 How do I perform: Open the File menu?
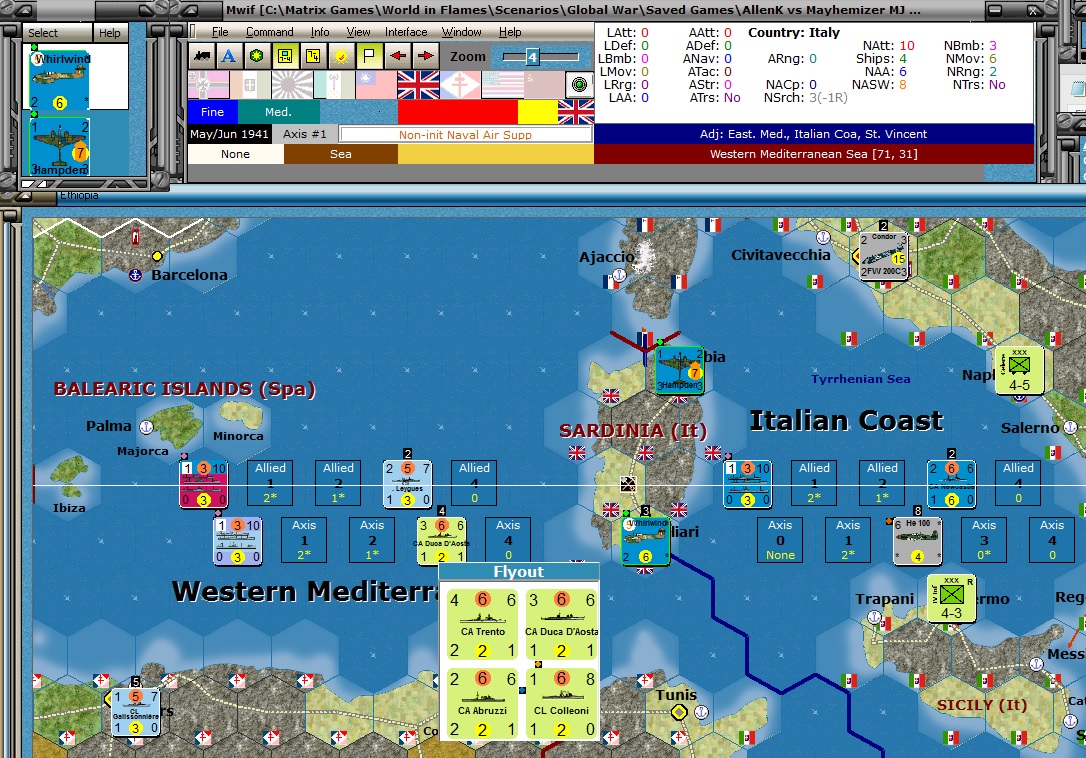(220, 32)
